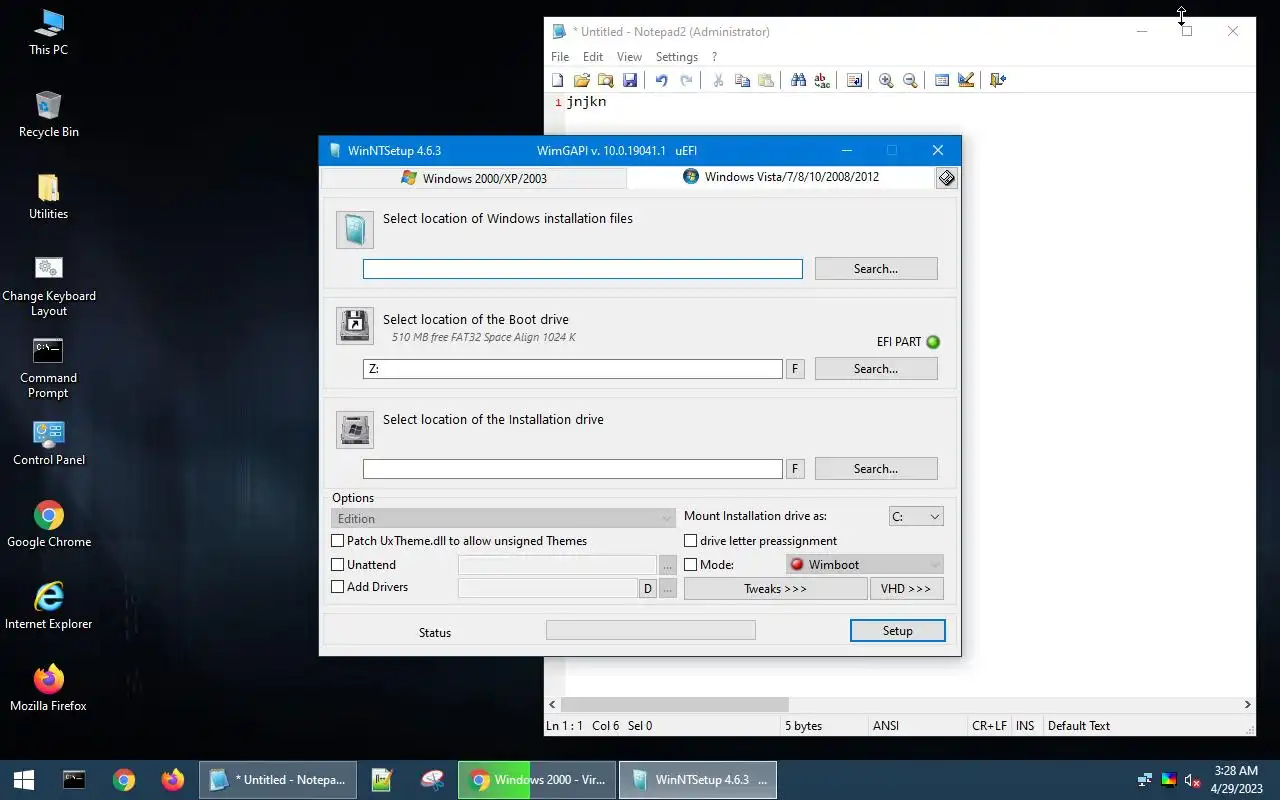Click Windows installation files path field
1280x800 pixels.
pyautogui.click(x=583, y=269)
